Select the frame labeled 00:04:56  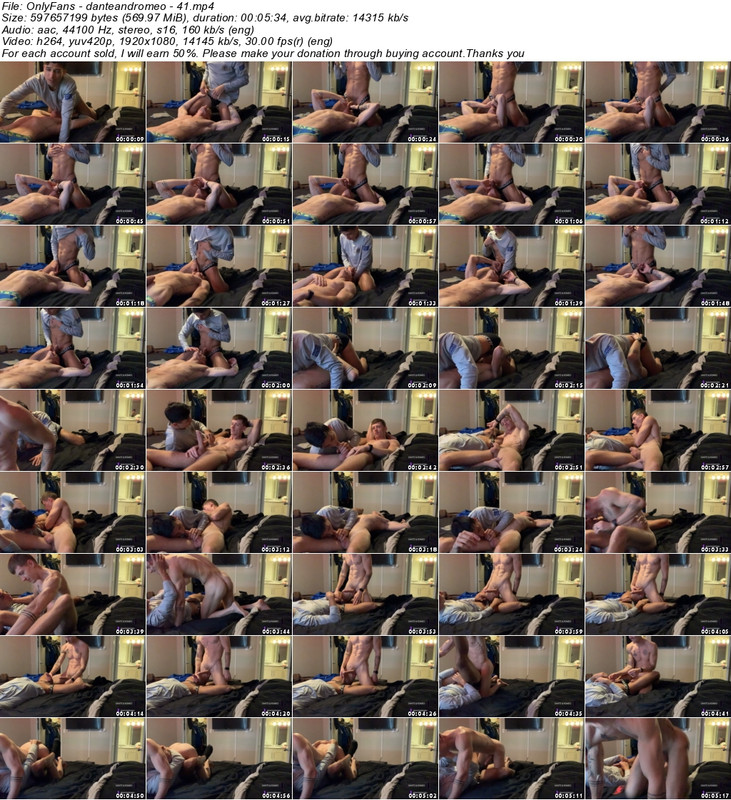pyautogui.click(x=219, y=757)
